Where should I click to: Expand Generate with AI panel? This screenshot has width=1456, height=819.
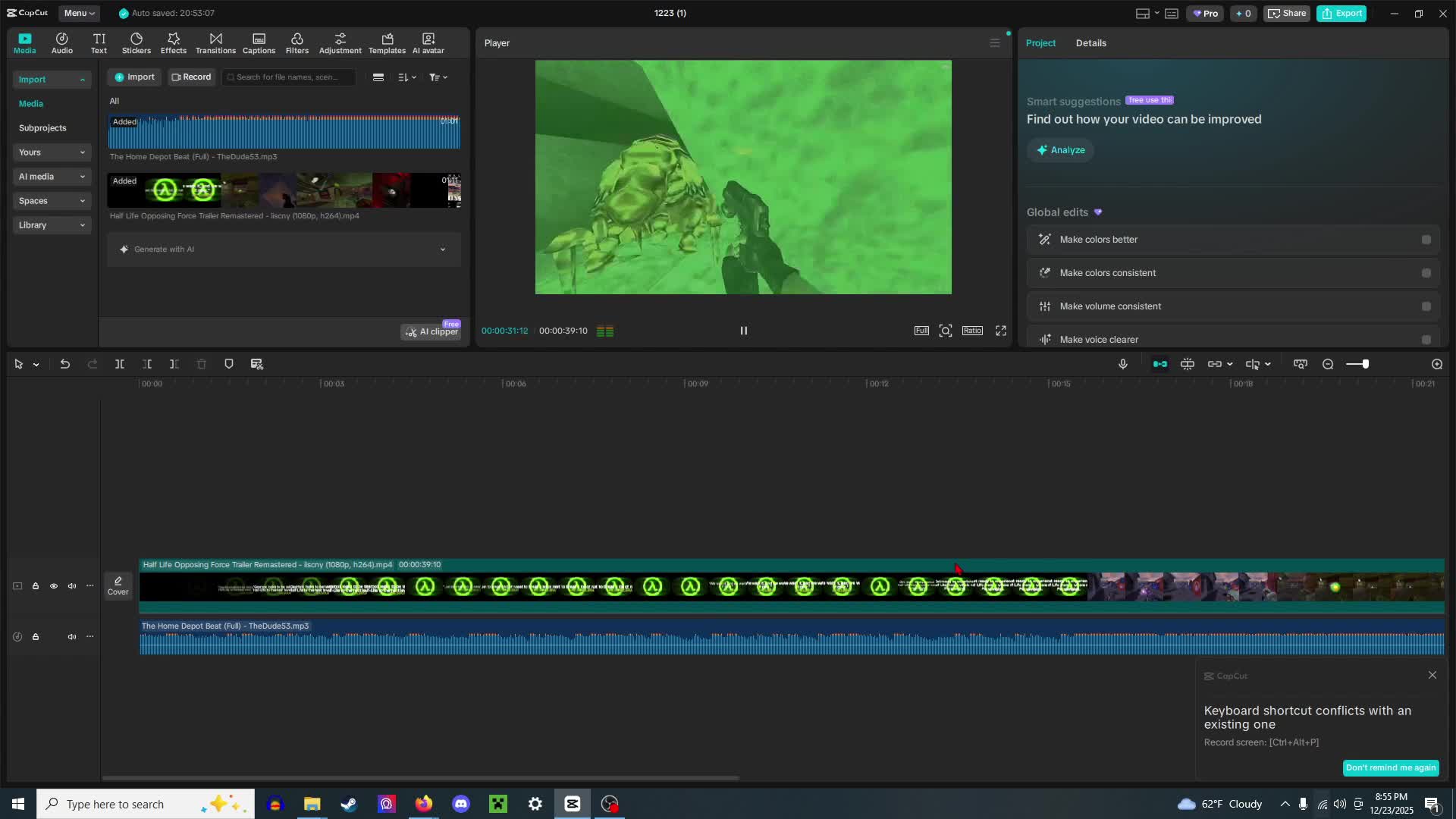(x=443, y=249)
